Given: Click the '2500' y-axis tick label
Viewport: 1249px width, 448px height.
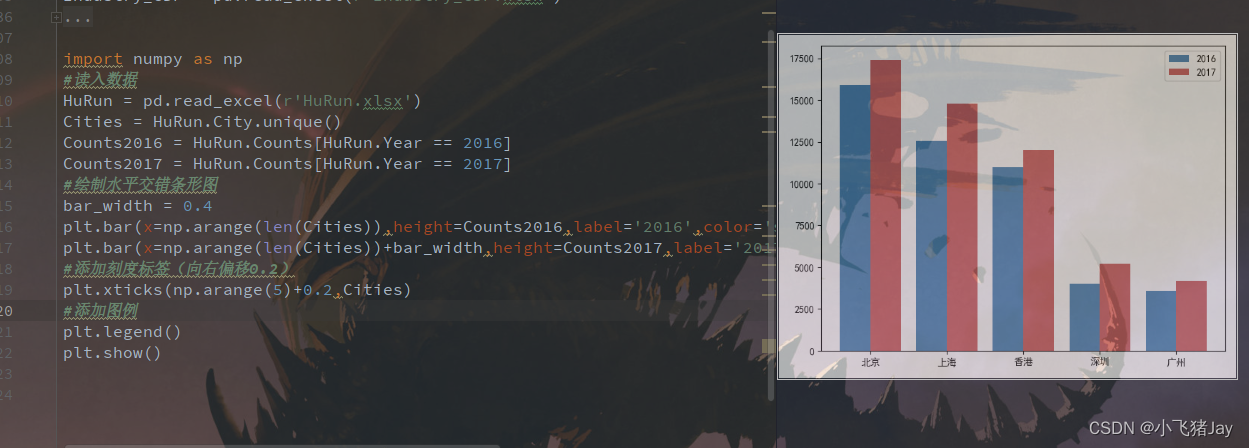Looking at the screenshot, I should [805, 309].
